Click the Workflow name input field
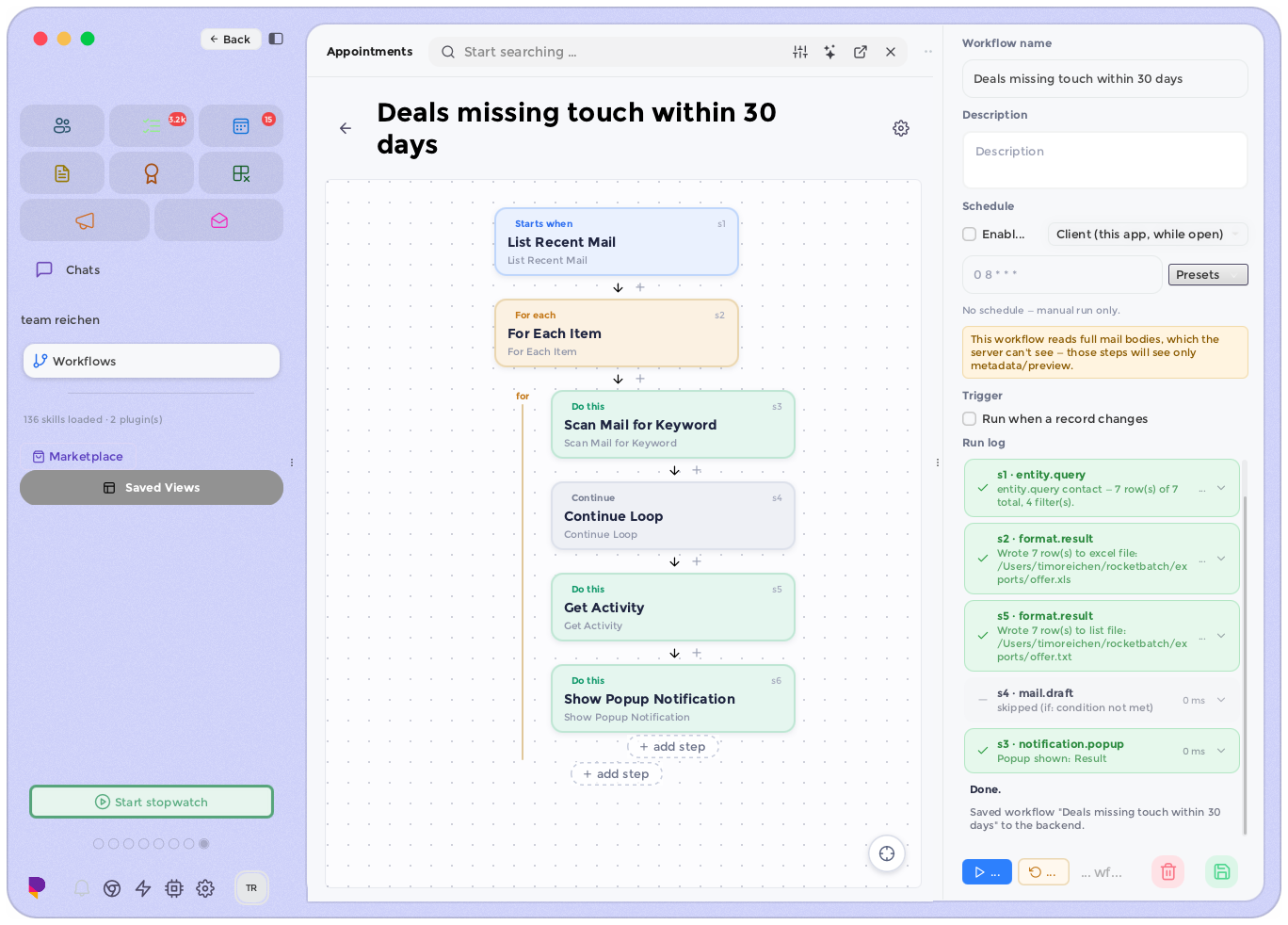Screen dimensions: 1288x925 1105,79
